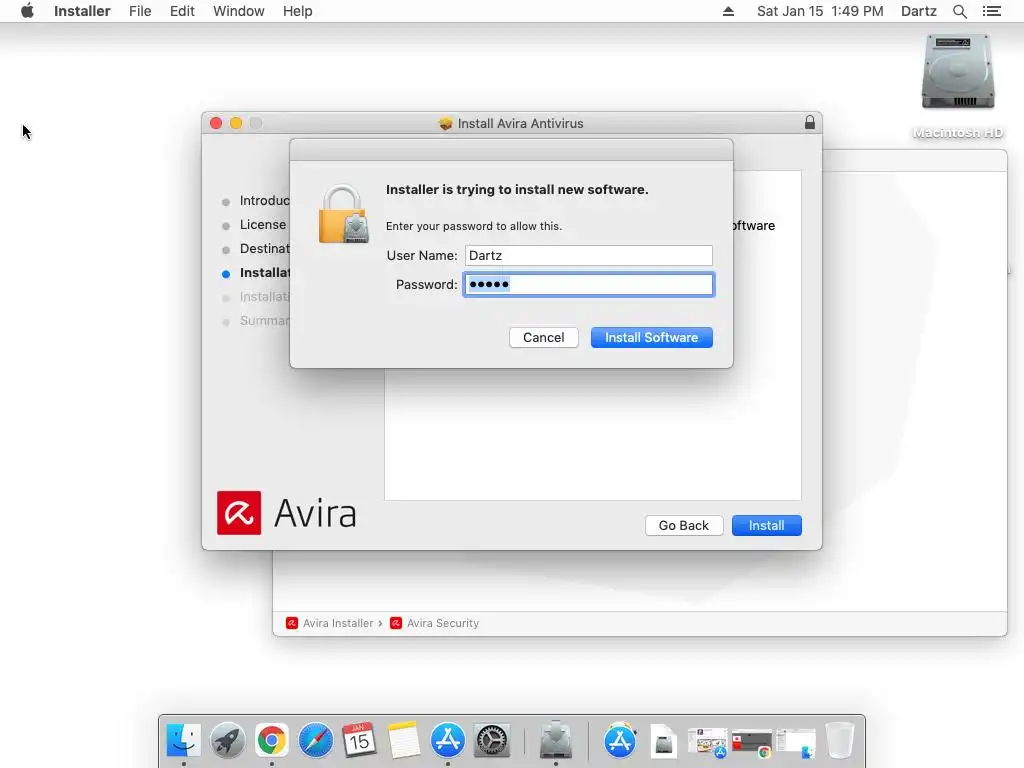Screen dimensions: 1024x768
Task: Click the padlock image in password dialog
Action: click(x=343, y=214)
